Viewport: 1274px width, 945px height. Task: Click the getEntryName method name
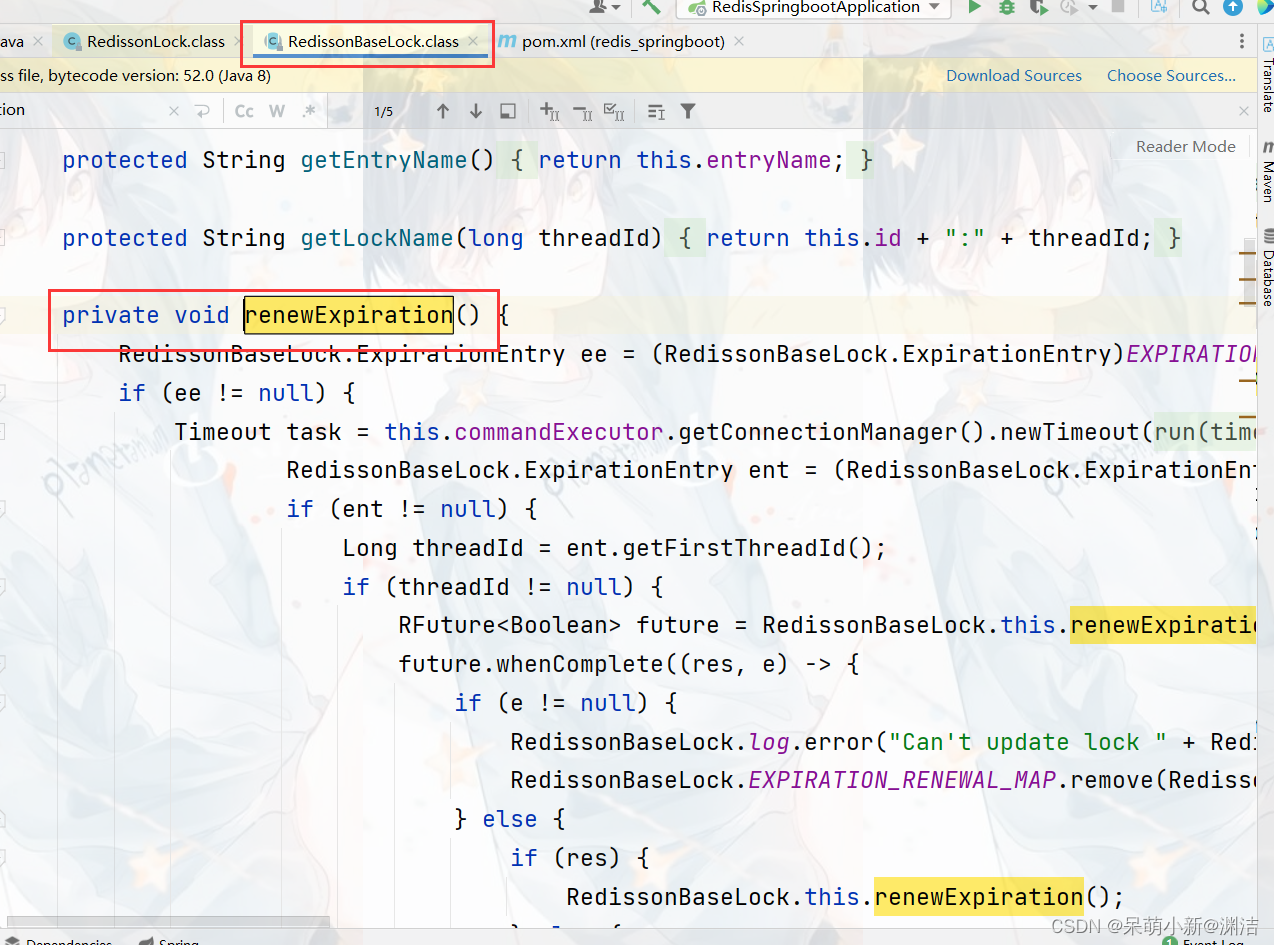384,160
